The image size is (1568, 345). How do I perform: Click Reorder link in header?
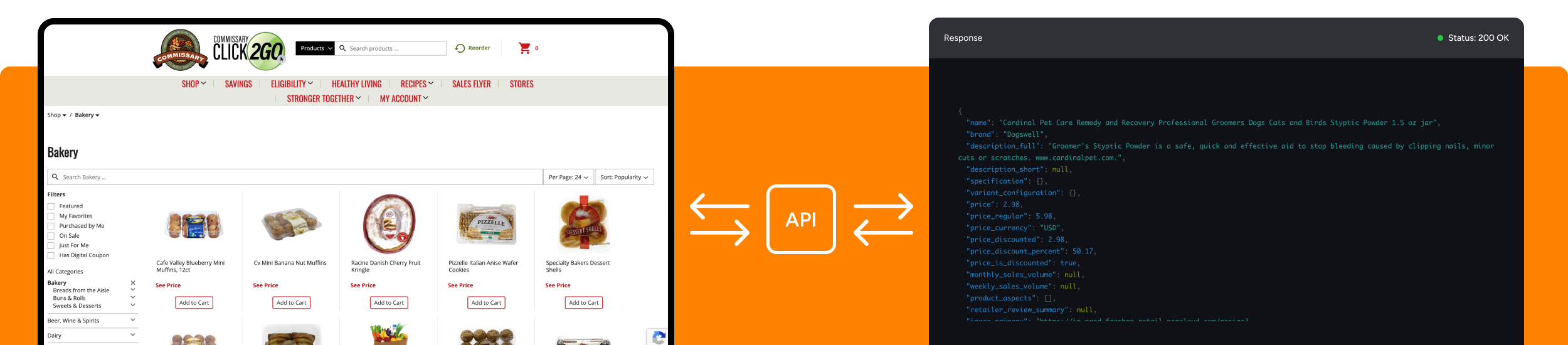coord(479,48)
